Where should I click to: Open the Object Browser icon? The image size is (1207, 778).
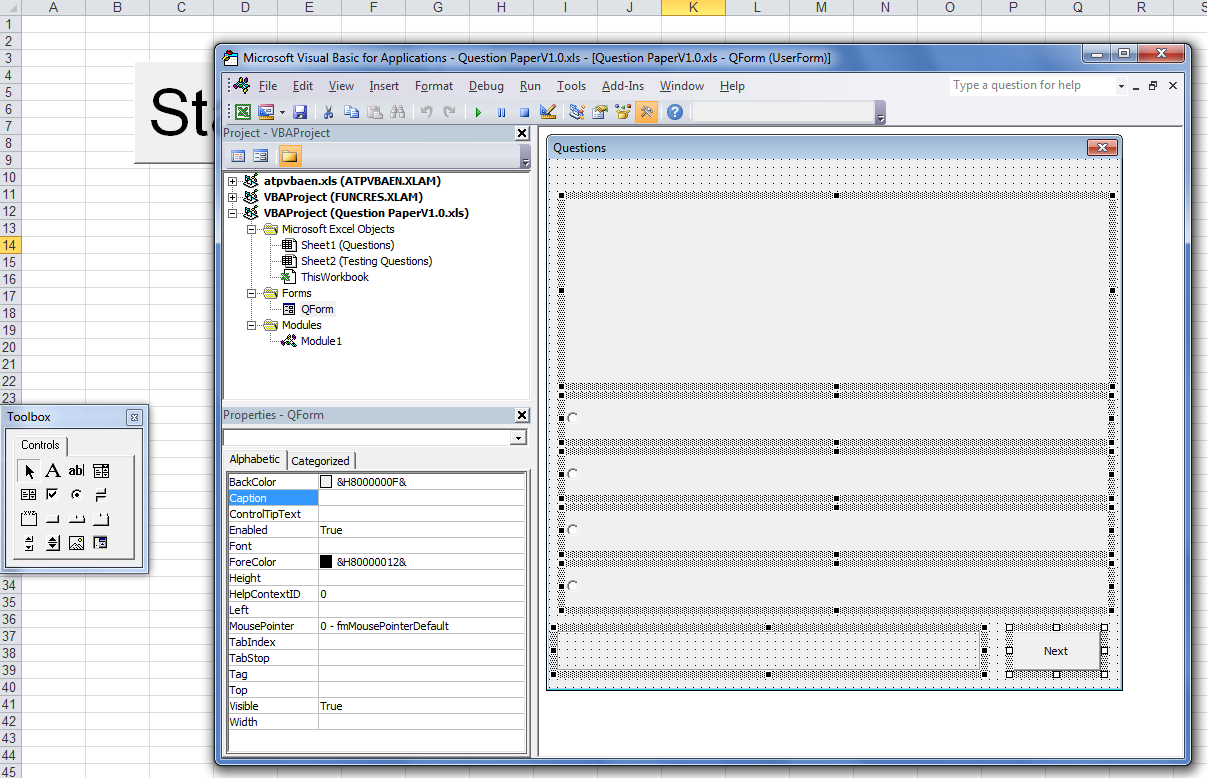coord(622,111)
